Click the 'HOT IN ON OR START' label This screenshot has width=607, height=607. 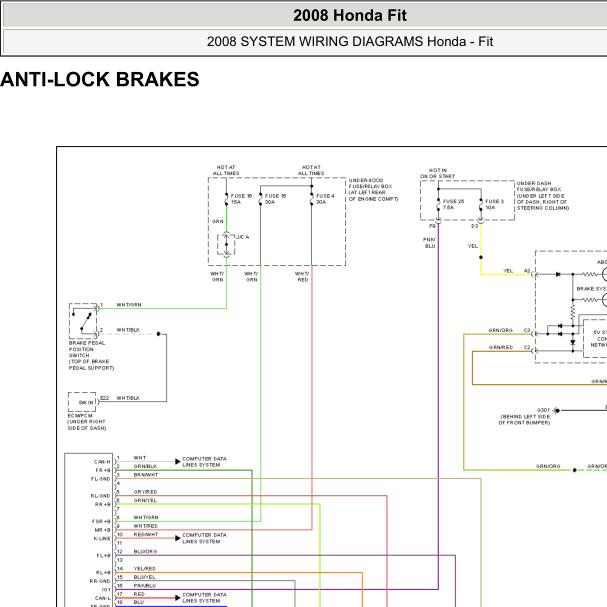tap(438, 173)
